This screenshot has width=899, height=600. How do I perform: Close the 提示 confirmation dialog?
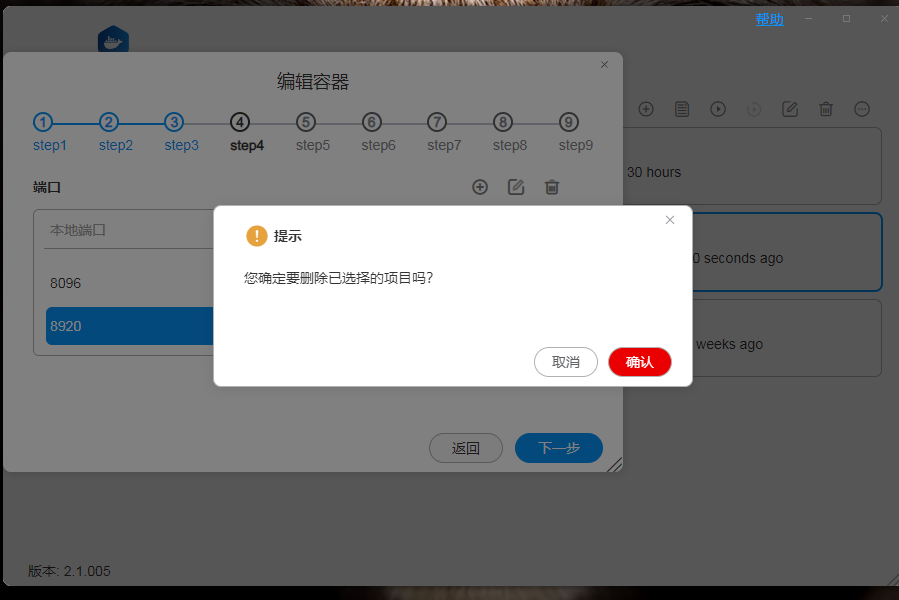(670, 220)
